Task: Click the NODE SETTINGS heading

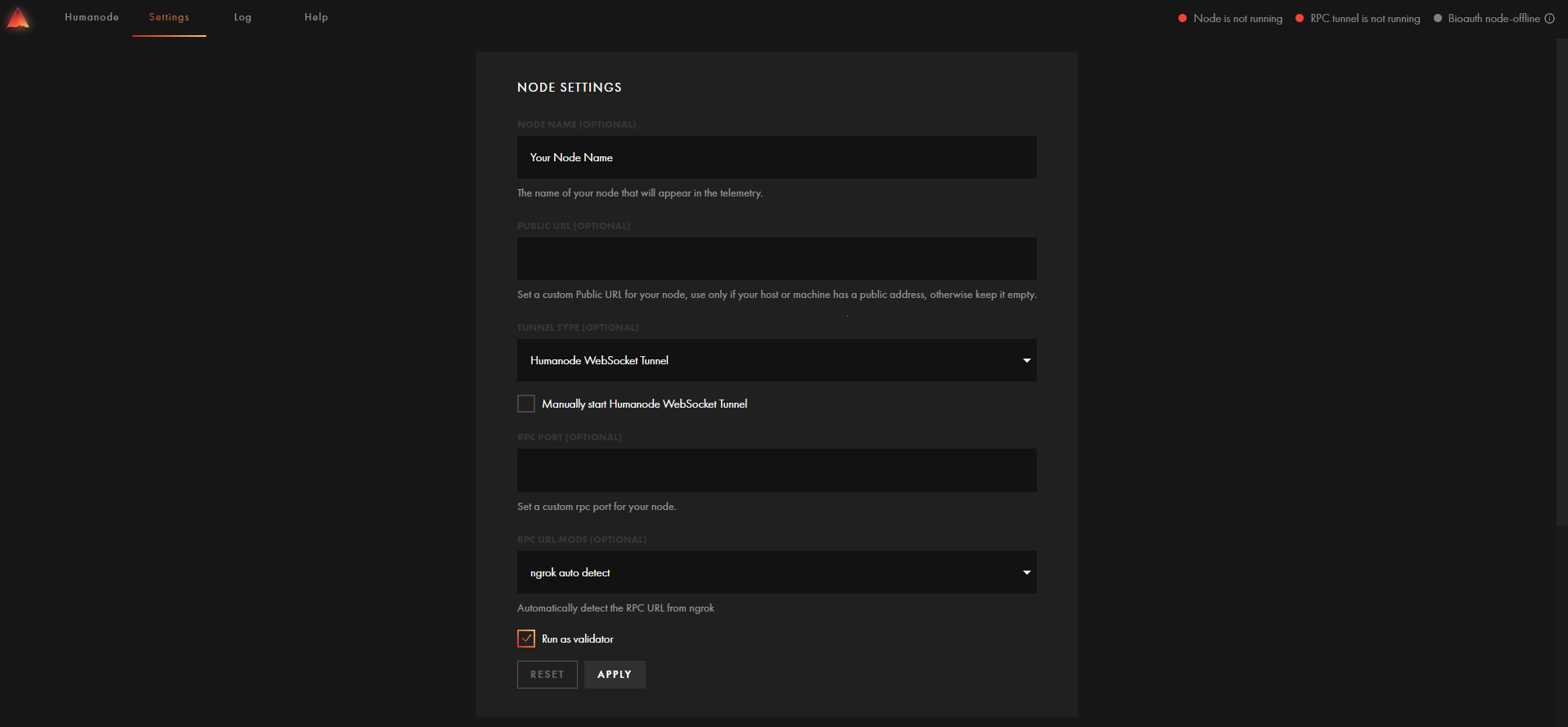Action: [x=570, y=88]
